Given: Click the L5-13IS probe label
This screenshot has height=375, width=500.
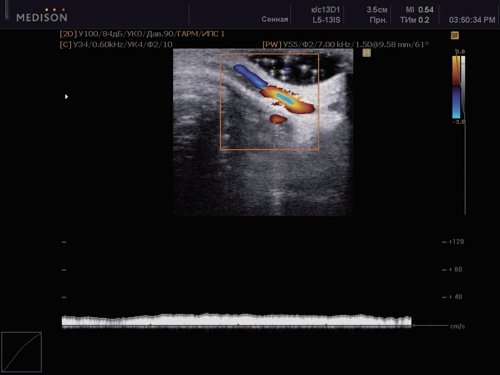Looking at the screenshot, I should 326,20.
